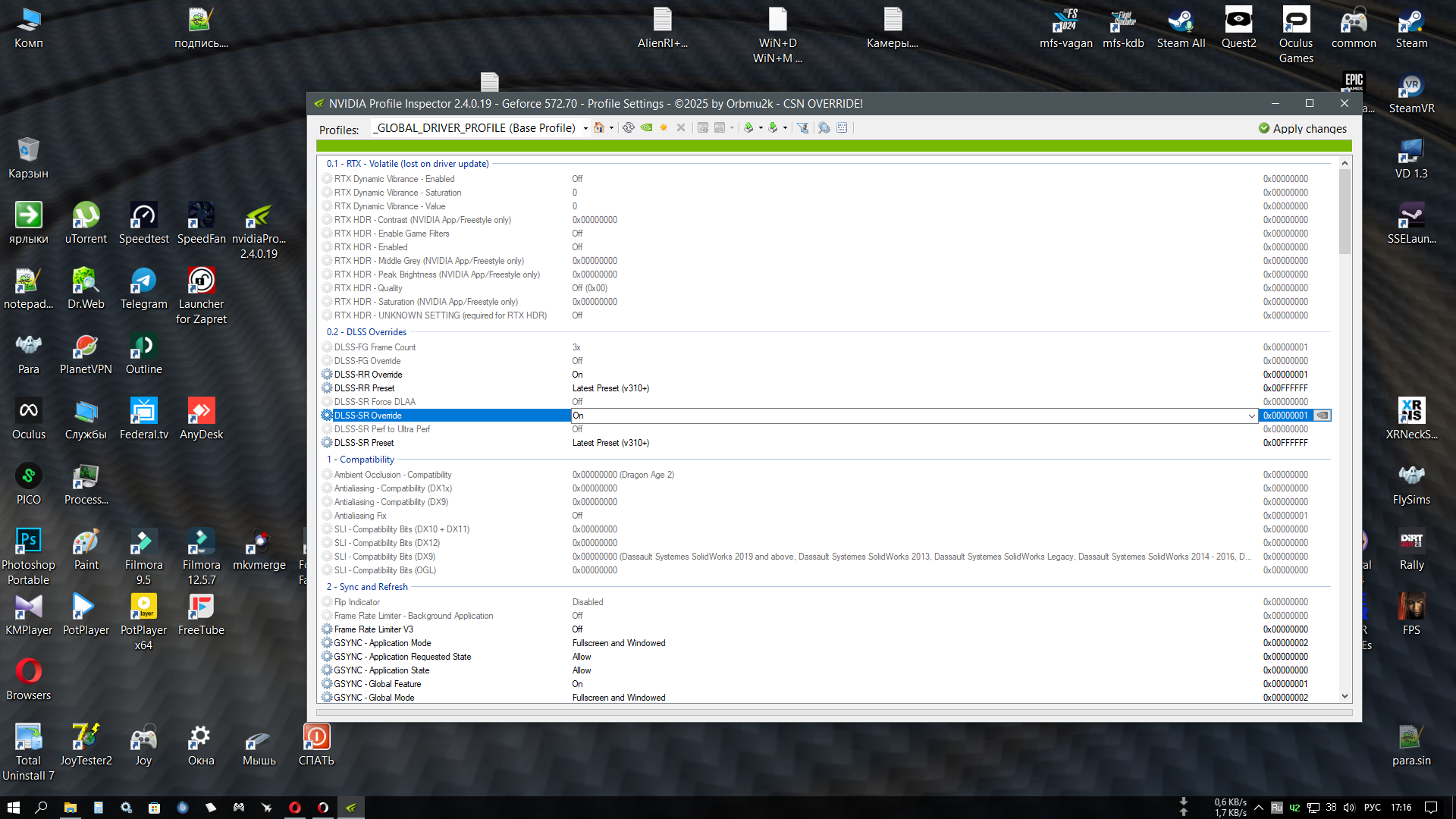
Task: Open taskbar search magnifier
Action: pos(41,808)
